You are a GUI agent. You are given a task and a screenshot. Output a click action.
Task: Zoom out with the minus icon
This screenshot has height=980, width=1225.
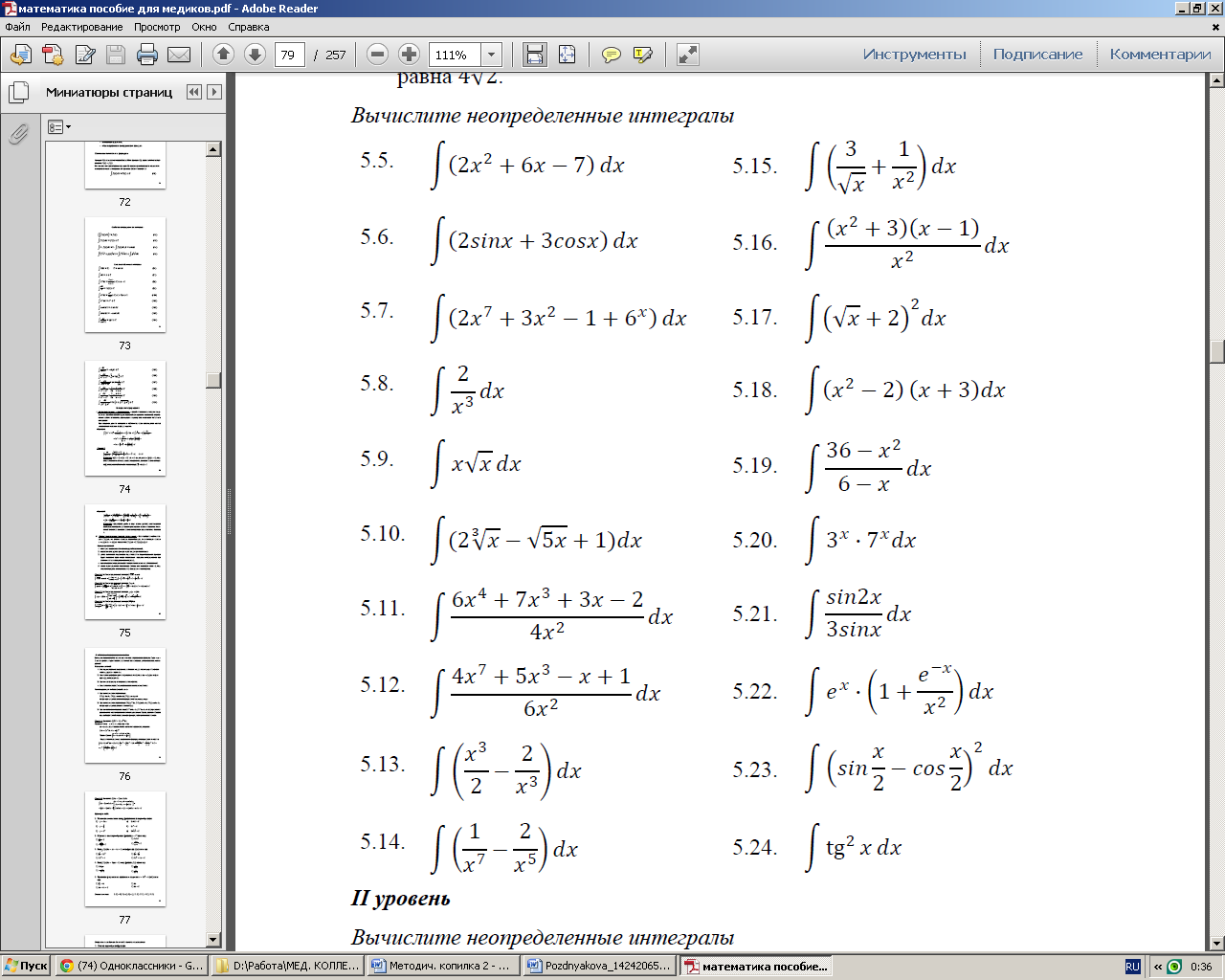pos(377,55)
